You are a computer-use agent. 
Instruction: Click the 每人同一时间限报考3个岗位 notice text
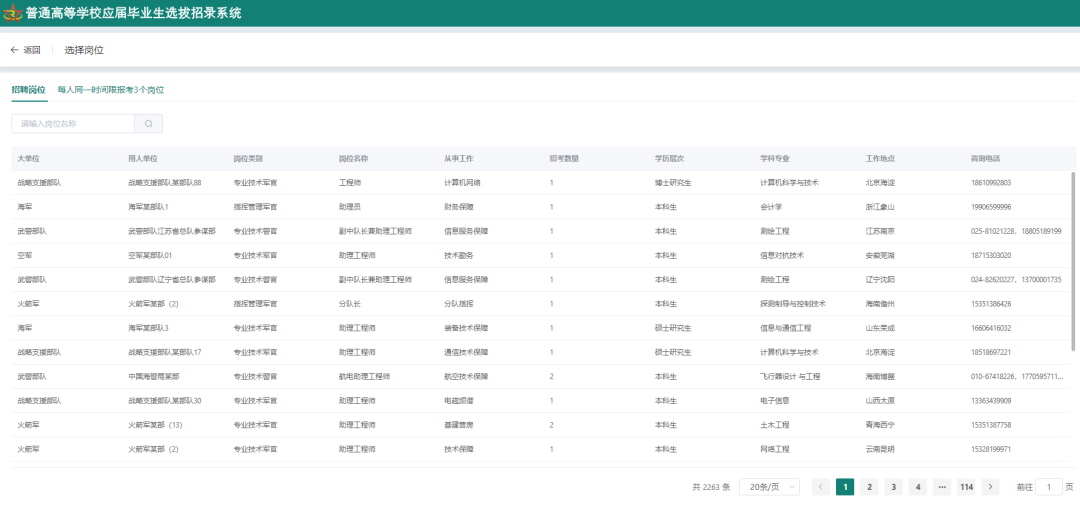pyautogui.click(x=110, y=90)
